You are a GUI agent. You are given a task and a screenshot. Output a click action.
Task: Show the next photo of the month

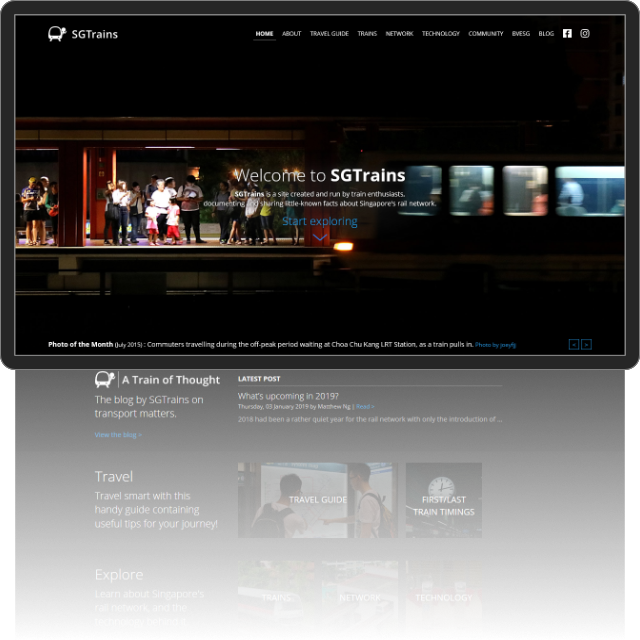[x=587, y=344]
